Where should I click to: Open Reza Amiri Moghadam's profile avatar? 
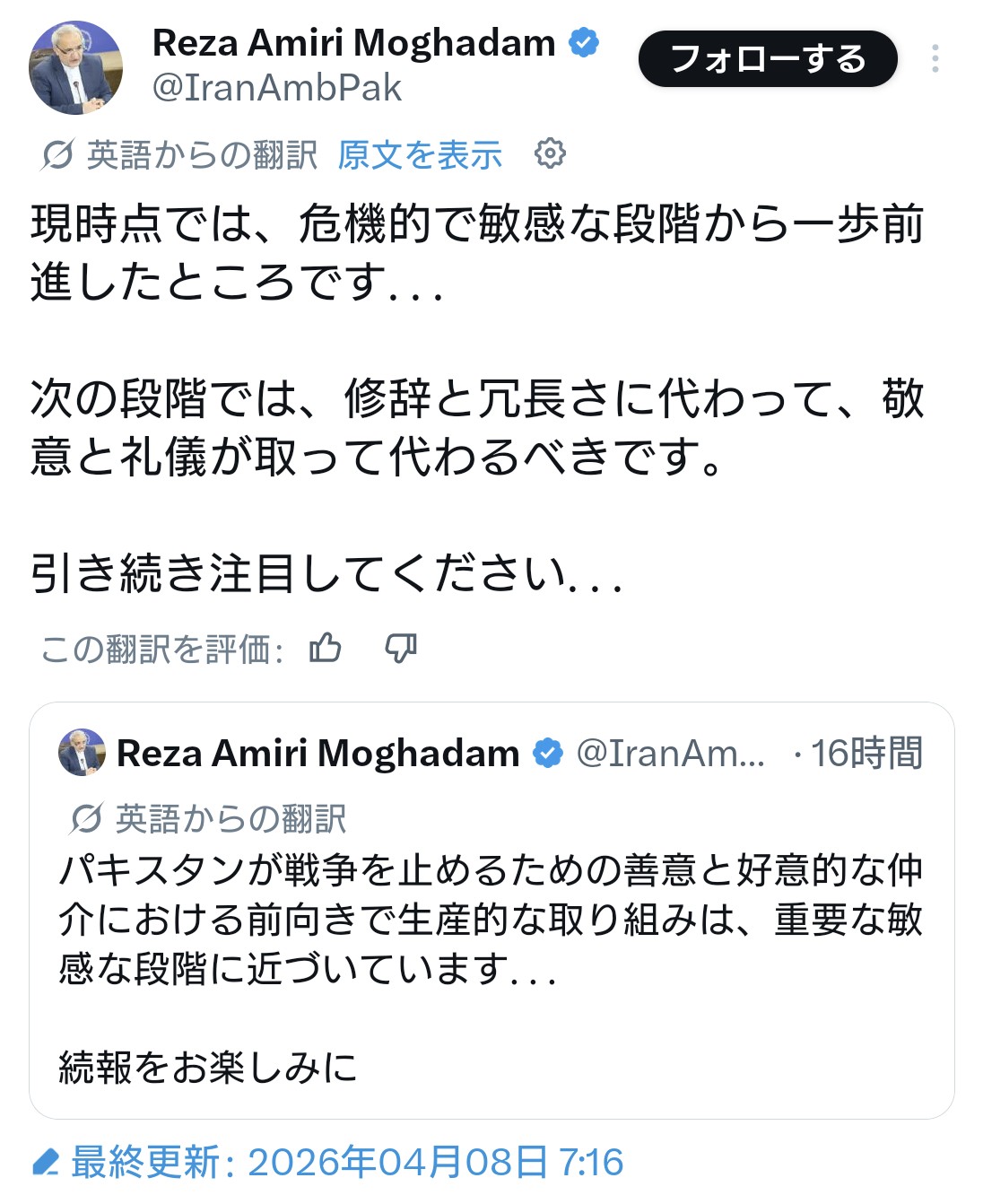(75, 67)
